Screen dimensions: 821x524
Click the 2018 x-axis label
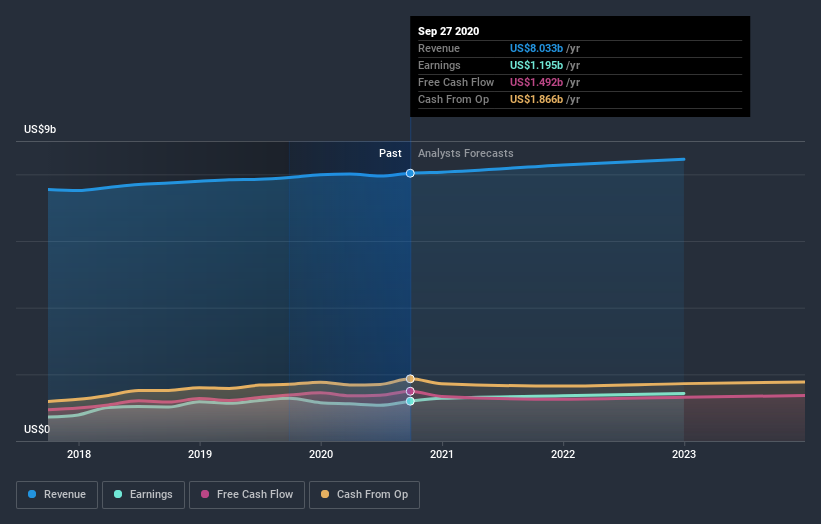(x=79, y=454)
